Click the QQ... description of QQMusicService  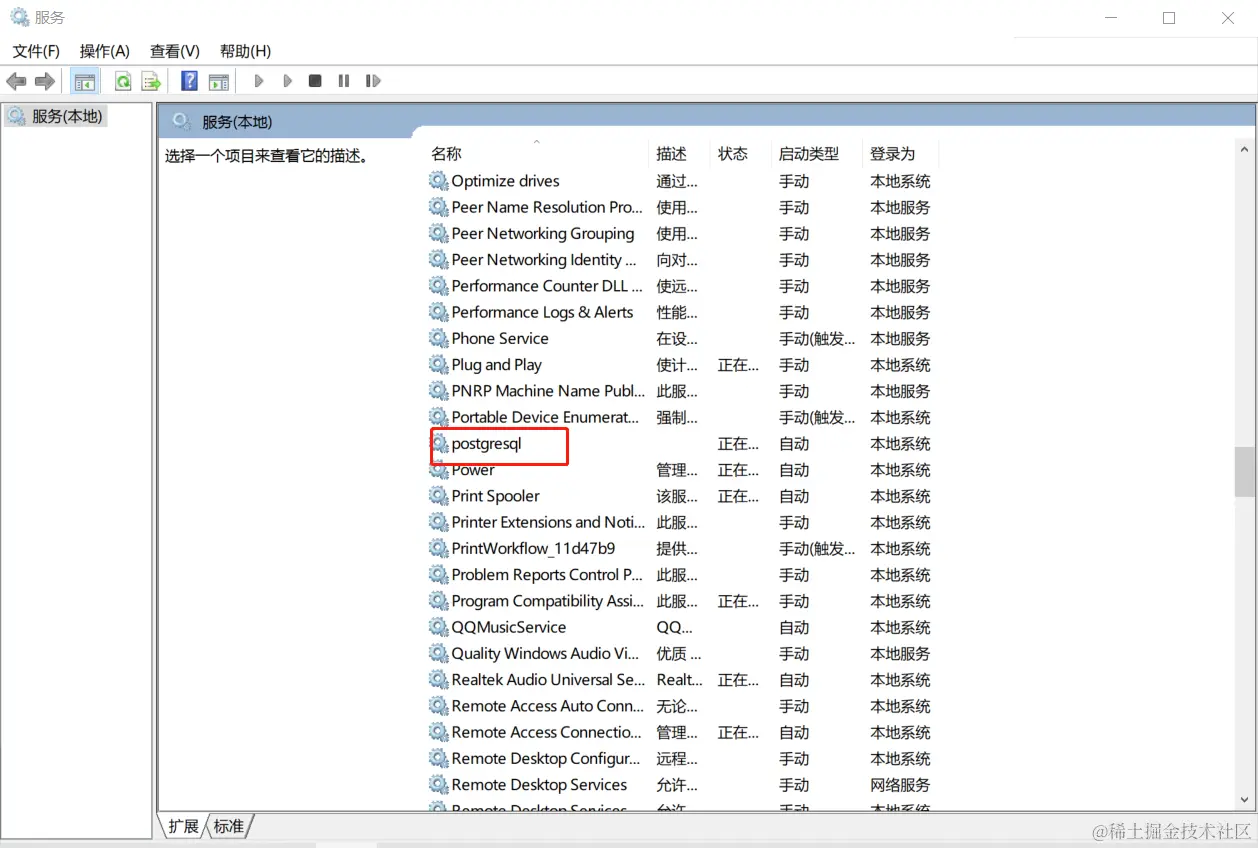674,627
